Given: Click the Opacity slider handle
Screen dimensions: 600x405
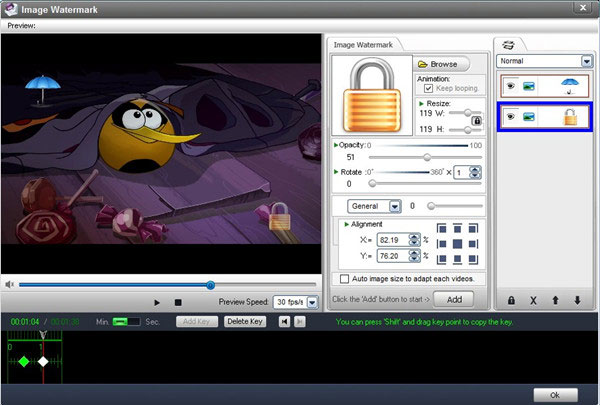Looking at the screenshot, I should (x=427, y=157).
